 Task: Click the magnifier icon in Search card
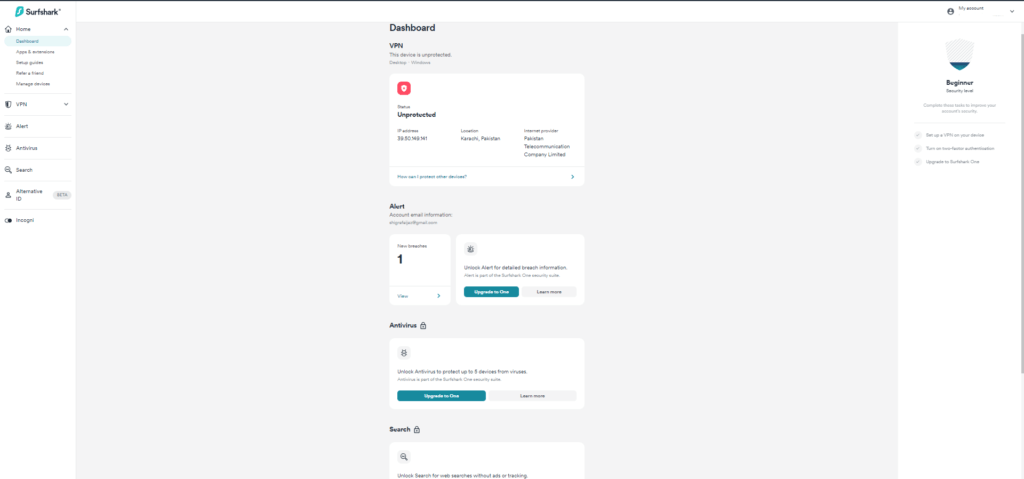(404, 457)
